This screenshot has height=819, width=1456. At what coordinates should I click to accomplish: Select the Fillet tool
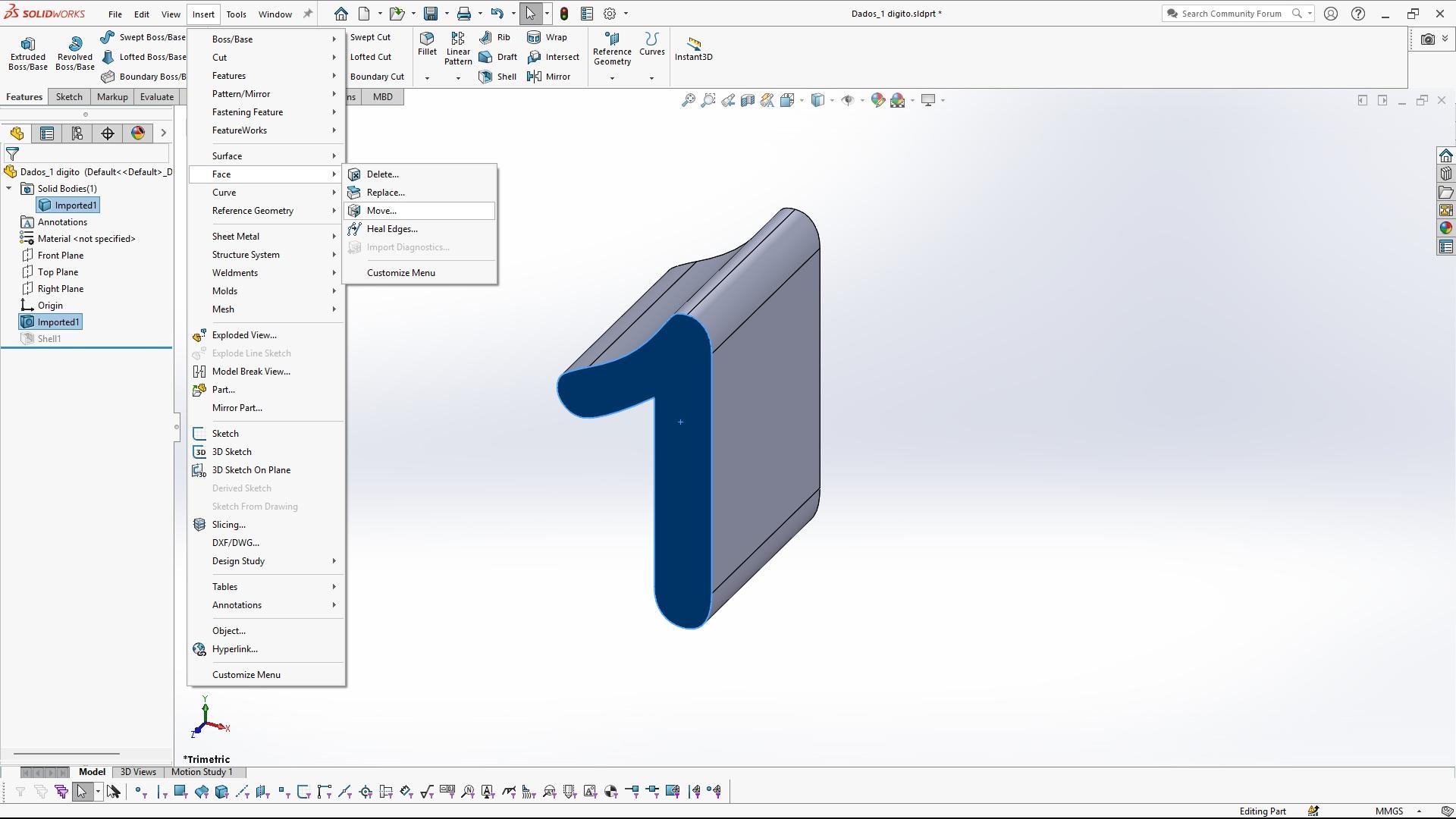coord(427,44)
